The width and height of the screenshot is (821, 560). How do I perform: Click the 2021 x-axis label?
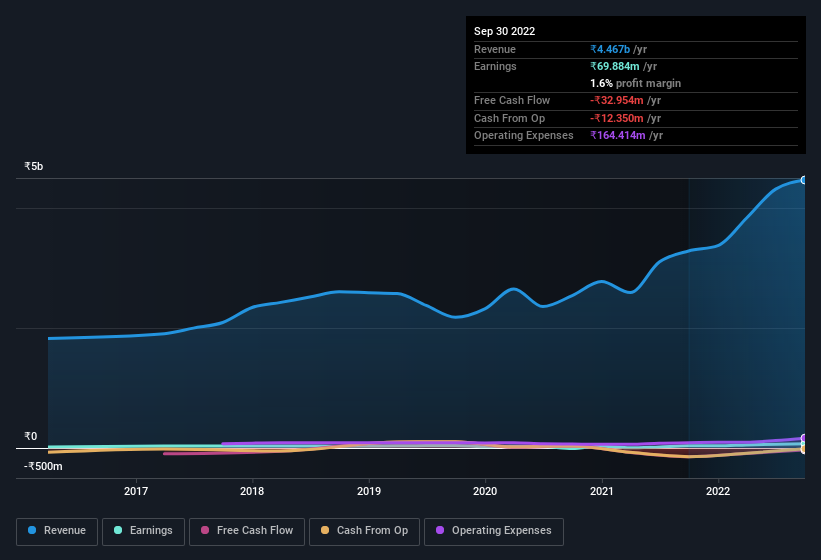(602, 491)
